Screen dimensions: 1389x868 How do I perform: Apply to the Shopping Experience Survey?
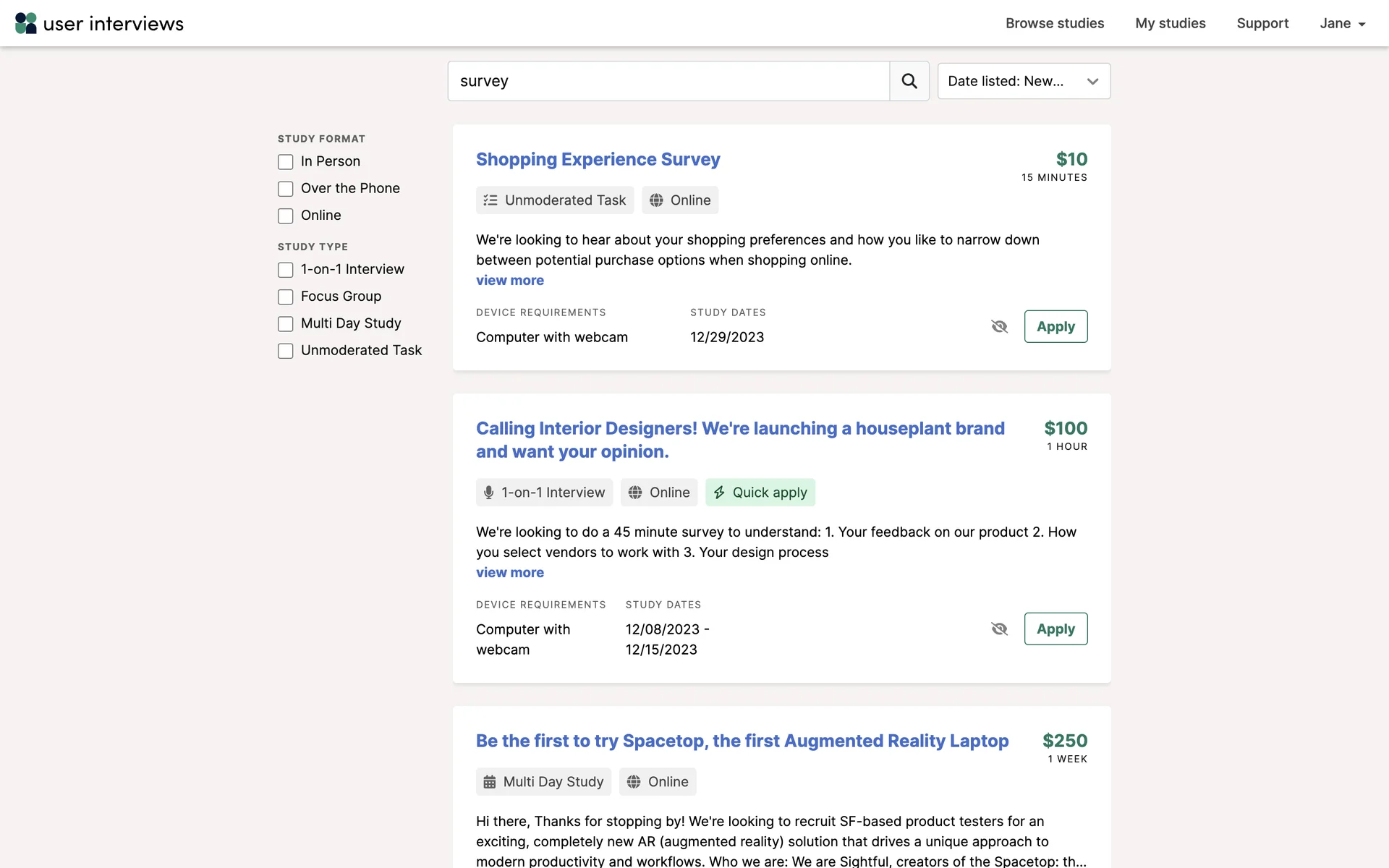coord(1055,326)
